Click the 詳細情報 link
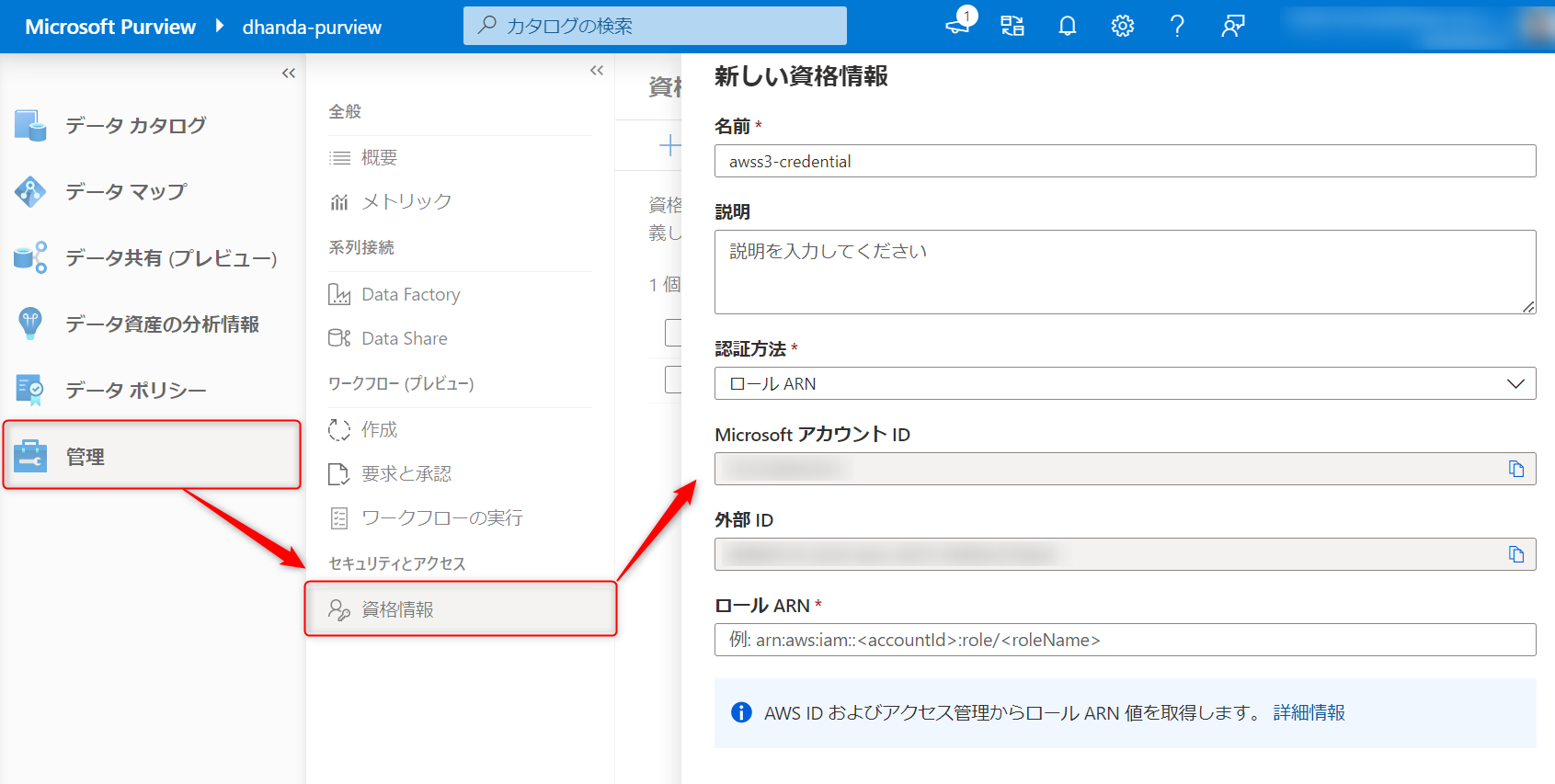This screenshot has width=1555, height=784. (1309, 712)
